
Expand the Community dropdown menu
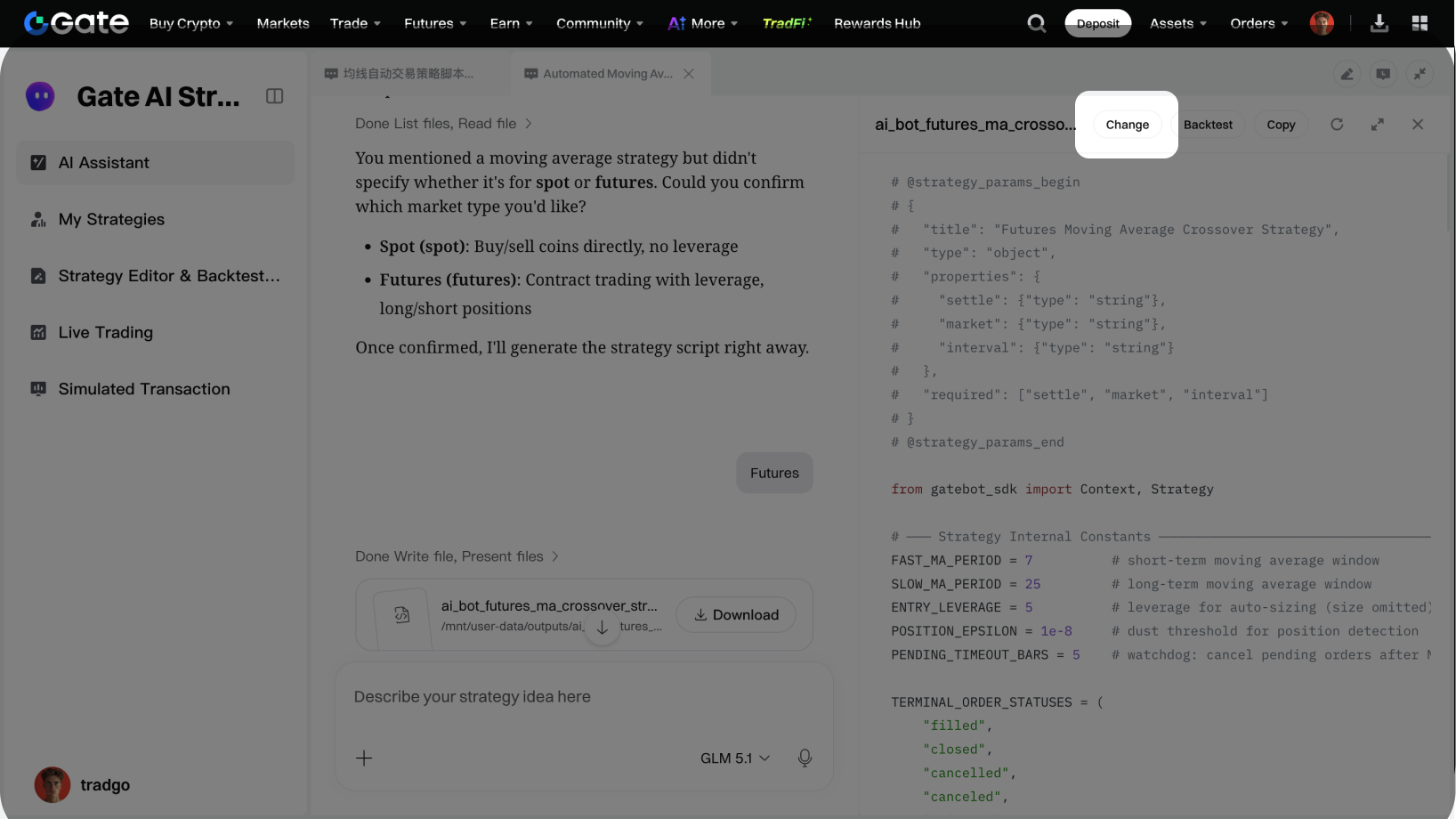click(600, 23)
